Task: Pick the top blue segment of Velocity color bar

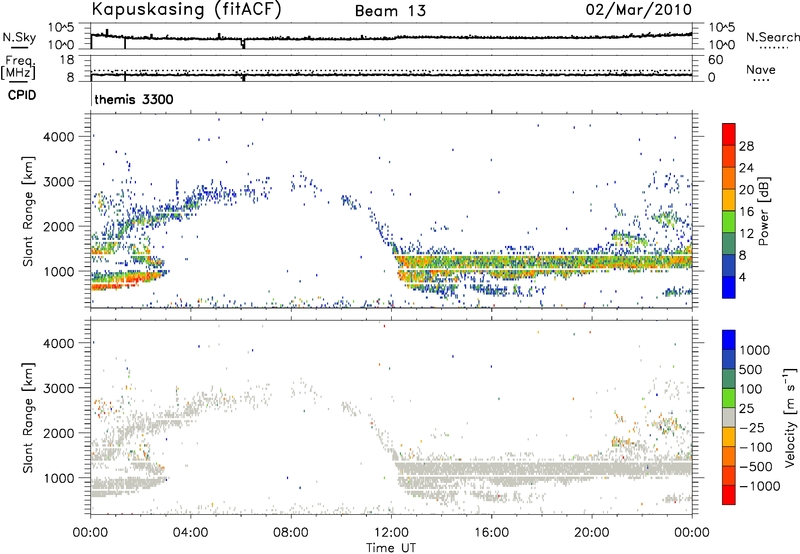Action: pos(729,340)
